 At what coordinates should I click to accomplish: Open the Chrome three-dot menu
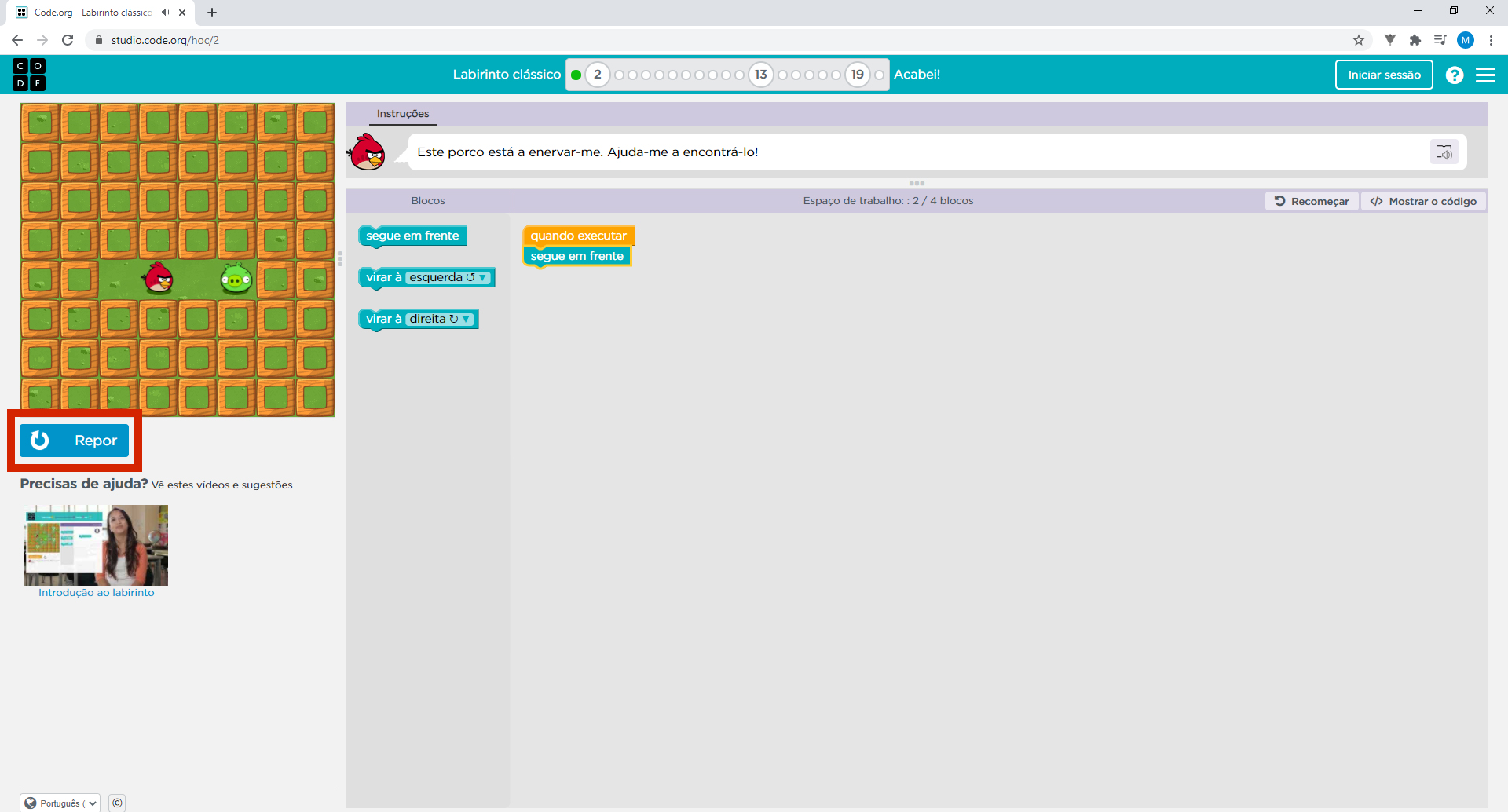(x=1491, y=40)
